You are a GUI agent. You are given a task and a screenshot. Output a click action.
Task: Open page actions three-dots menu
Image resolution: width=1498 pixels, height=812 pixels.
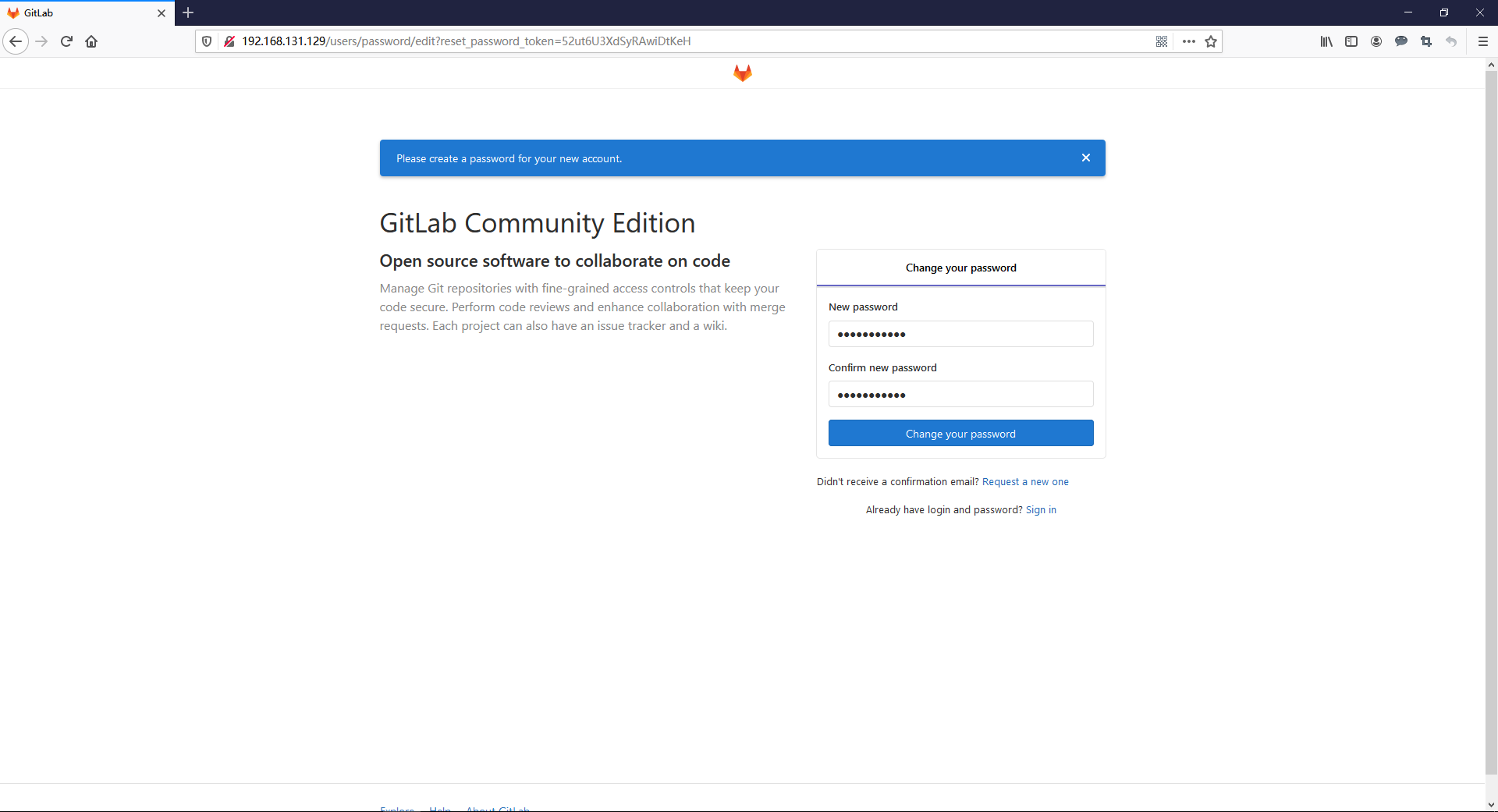[x=1189, y=41]
